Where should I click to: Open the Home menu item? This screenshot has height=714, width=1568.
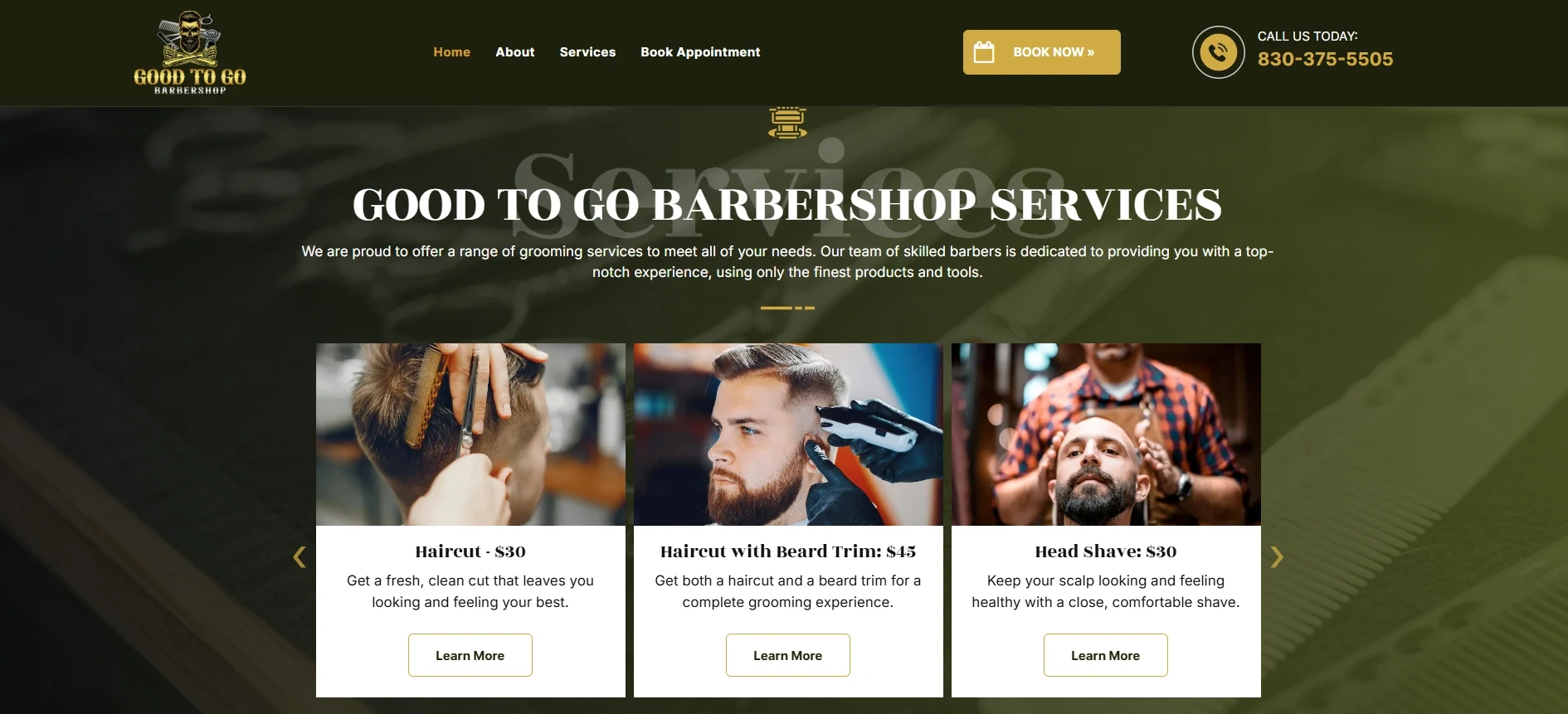[x=451, y=52]
